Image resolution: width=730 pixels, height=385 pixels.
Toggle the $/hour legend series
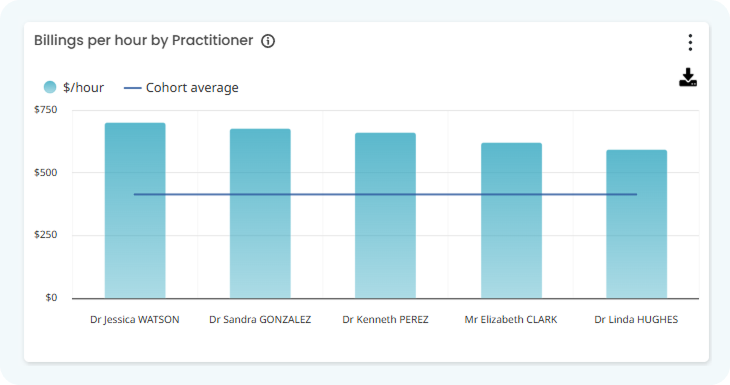click(x=74, y=88)
